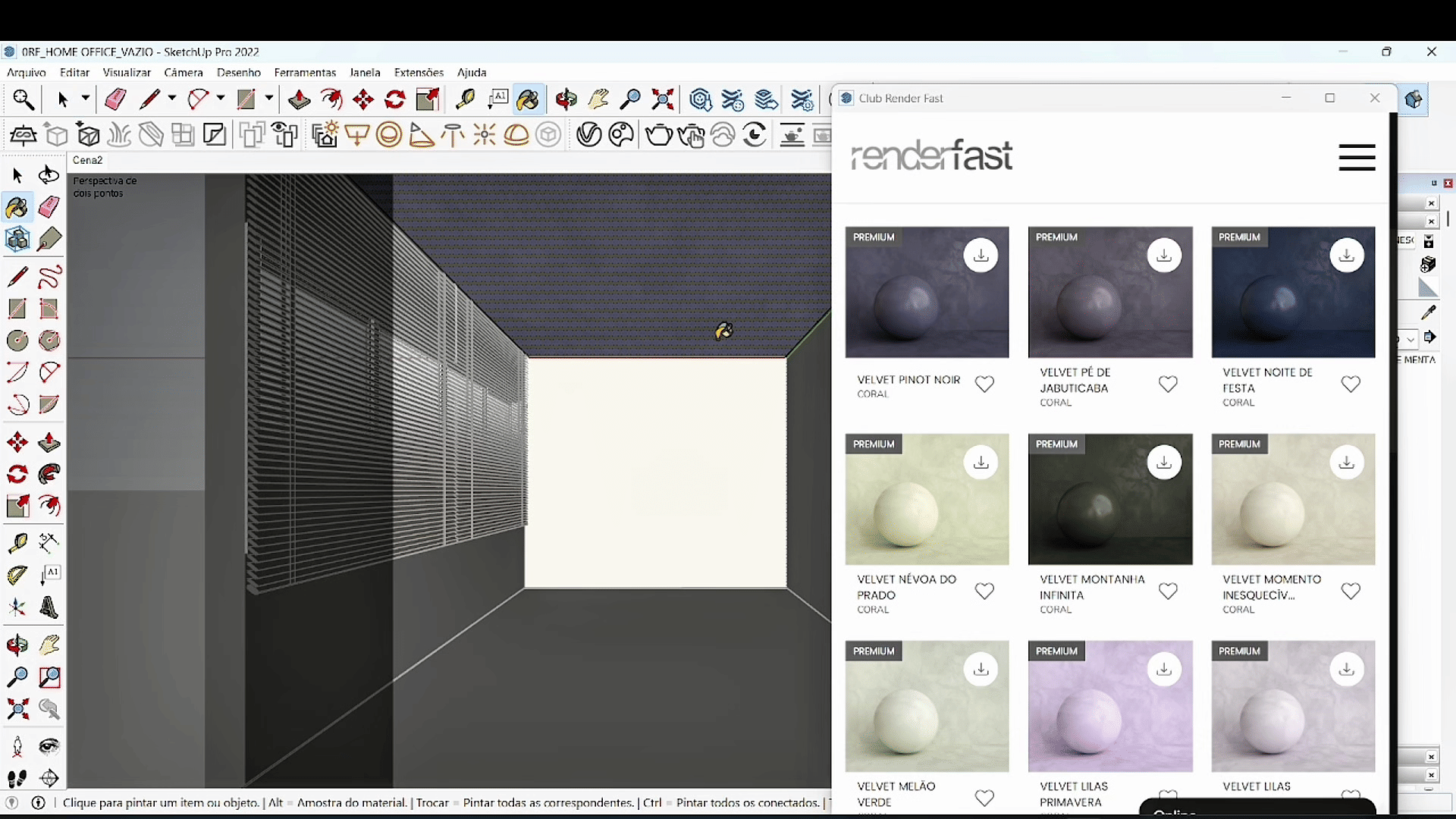Download the Velvet Névoa do Prado material
1456x819 pixels.
coord(981,463)
